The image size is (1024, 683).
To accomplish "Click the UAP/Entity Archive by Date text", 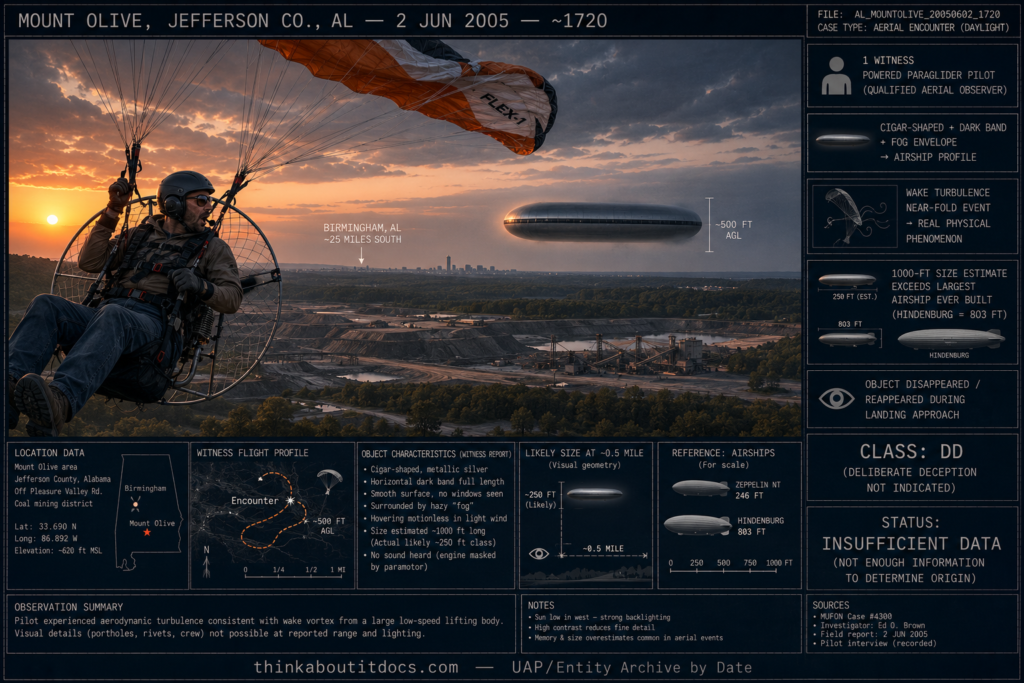I will click(632, 667).
